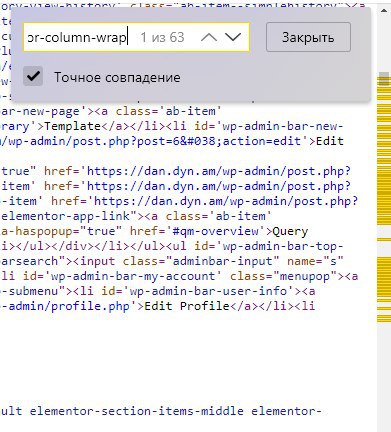The image size is (391, 432).
Task: Click the Закрыть button
Action: pos(308,37)
